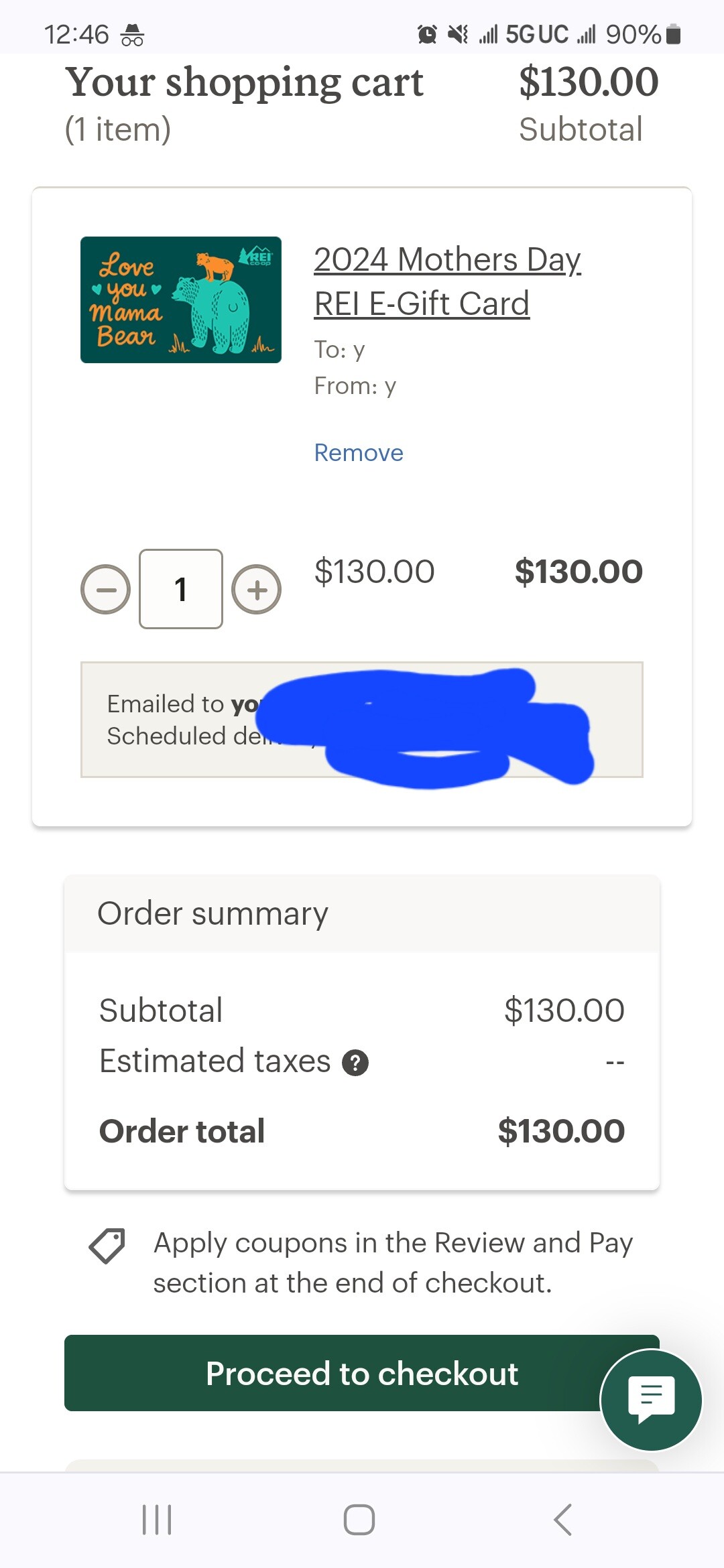Increase gift card quantity with plus button
Screen dimensions: 724x1568
(x=256, y=590)
